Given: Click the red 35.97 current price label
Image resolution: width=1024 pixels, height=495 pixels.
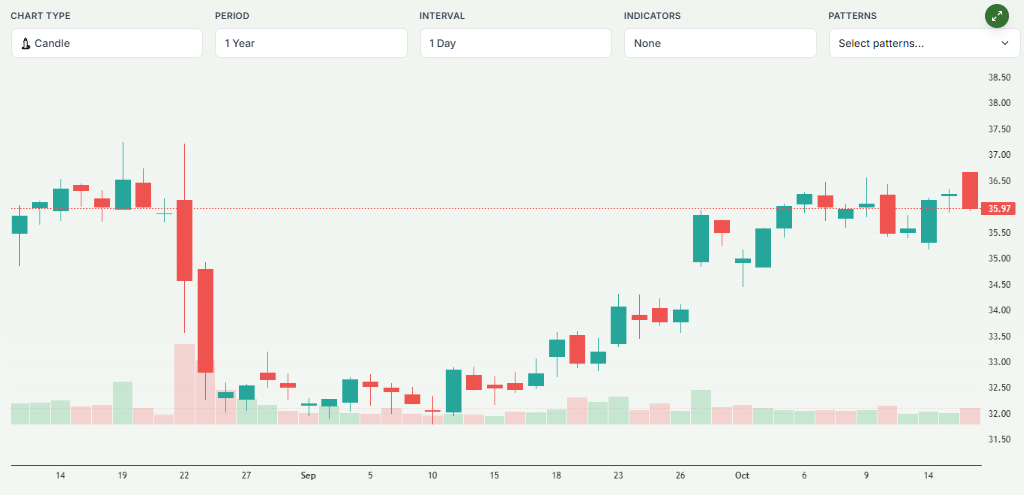Looking at the screenshot, I should [x=999, y=208].
